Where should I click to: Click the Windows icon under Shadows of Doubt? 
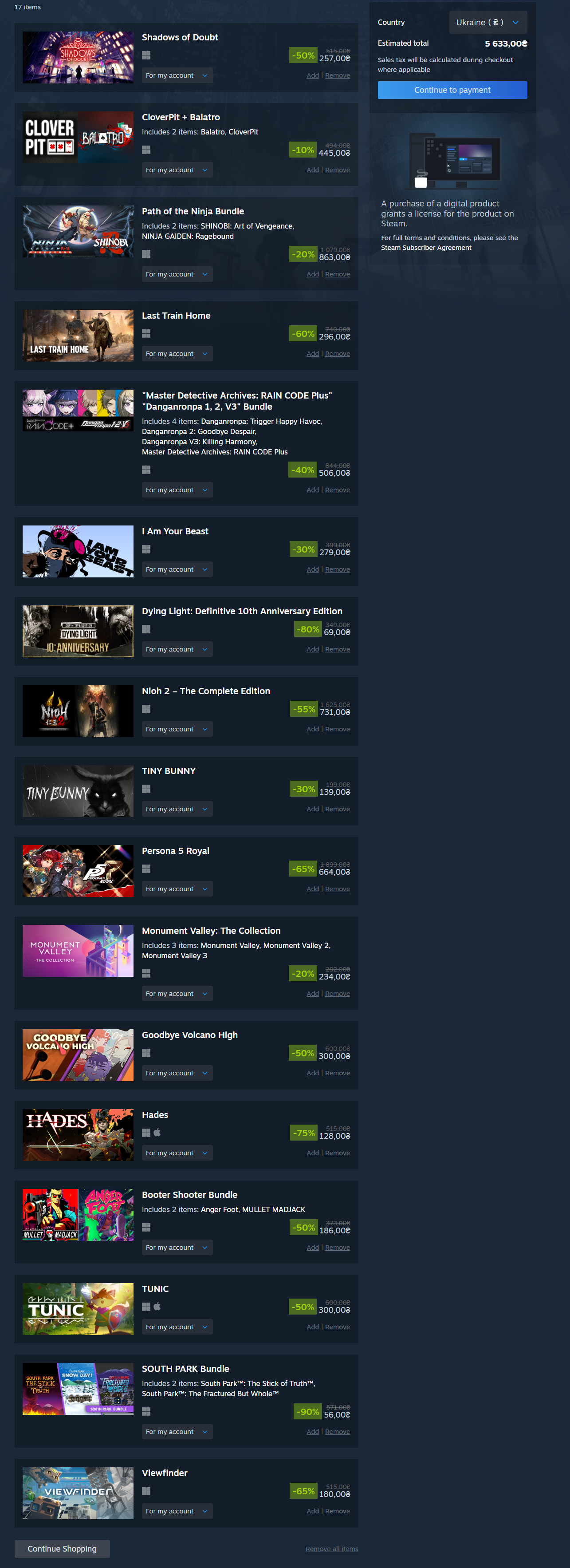pyautogui.click(x=146, y=55)
